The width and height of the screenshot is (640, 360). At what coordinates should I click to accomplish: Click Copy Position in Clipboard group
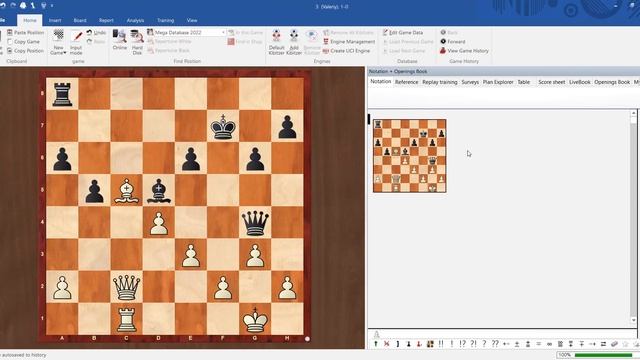[25, 51]
